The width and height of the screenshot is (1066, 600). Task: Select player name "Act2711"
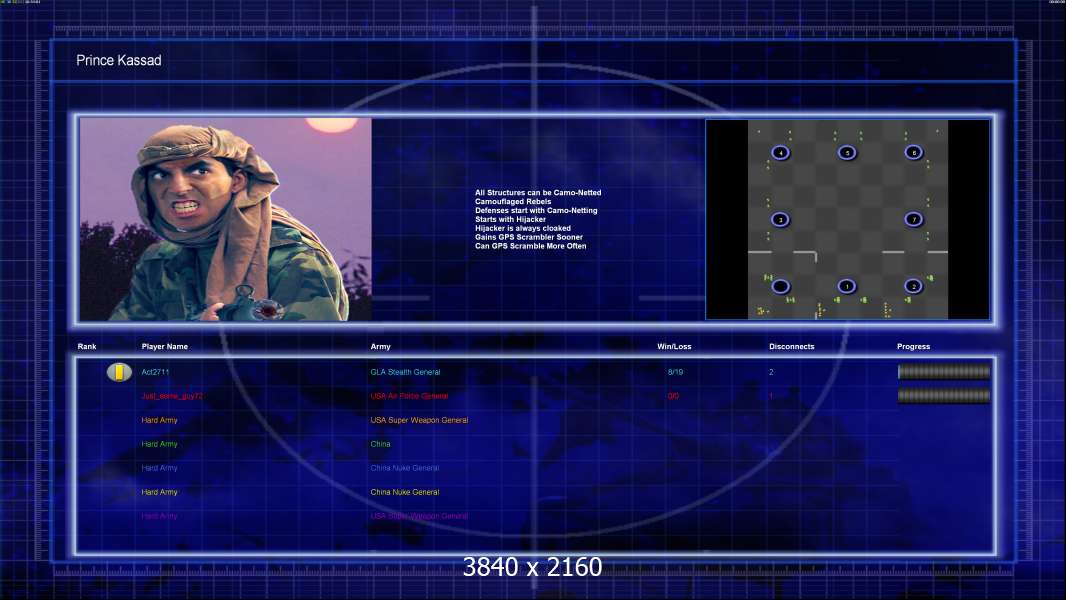point(156,372)
